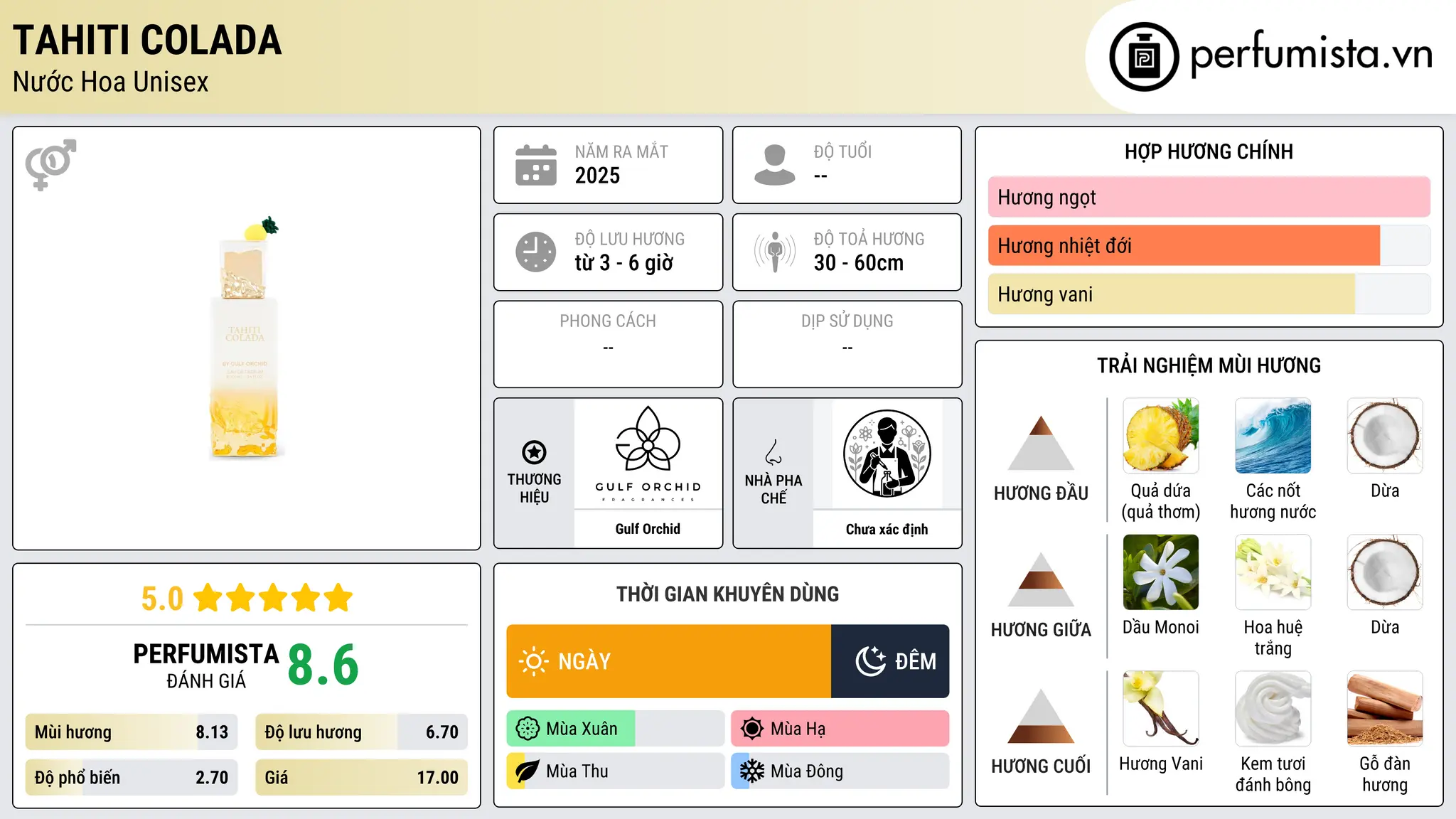Click the Hương ngọt accord bar

tap(1209, 197)
